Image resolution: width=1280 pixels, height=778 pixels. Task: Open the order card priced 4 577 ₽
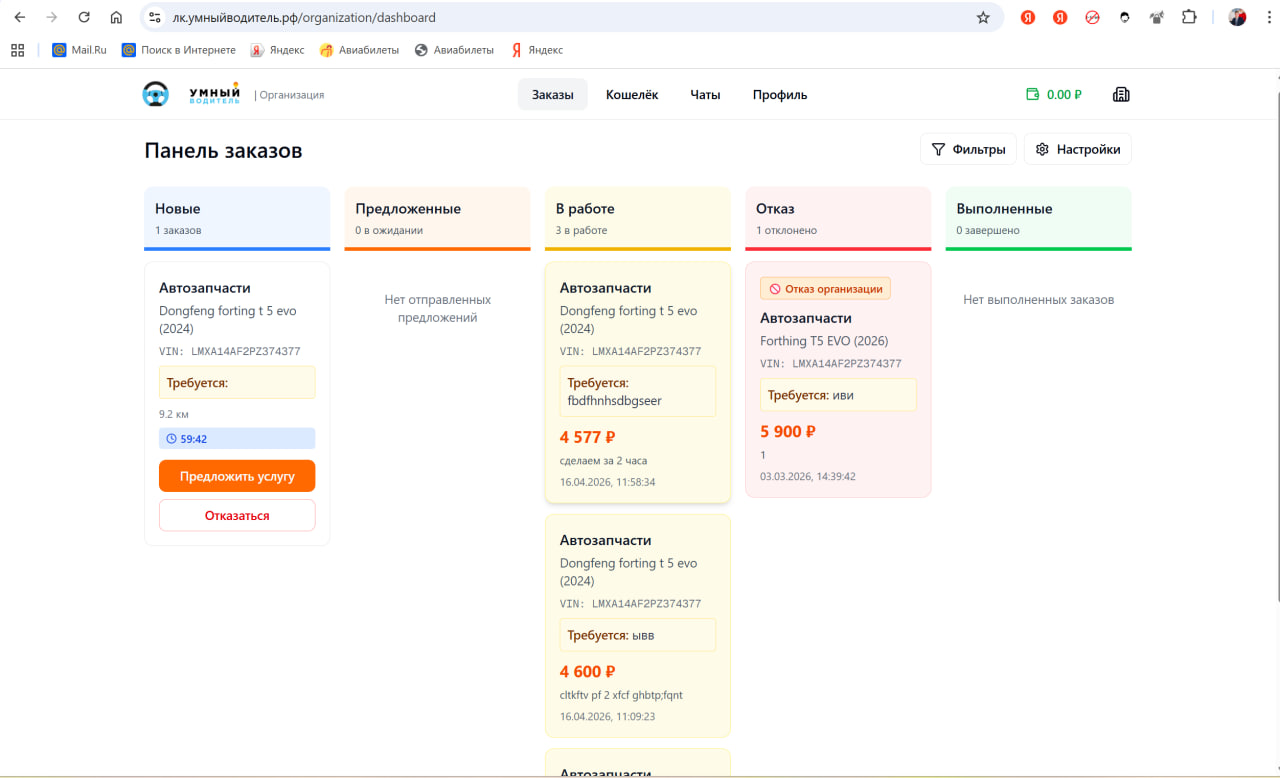638,382
